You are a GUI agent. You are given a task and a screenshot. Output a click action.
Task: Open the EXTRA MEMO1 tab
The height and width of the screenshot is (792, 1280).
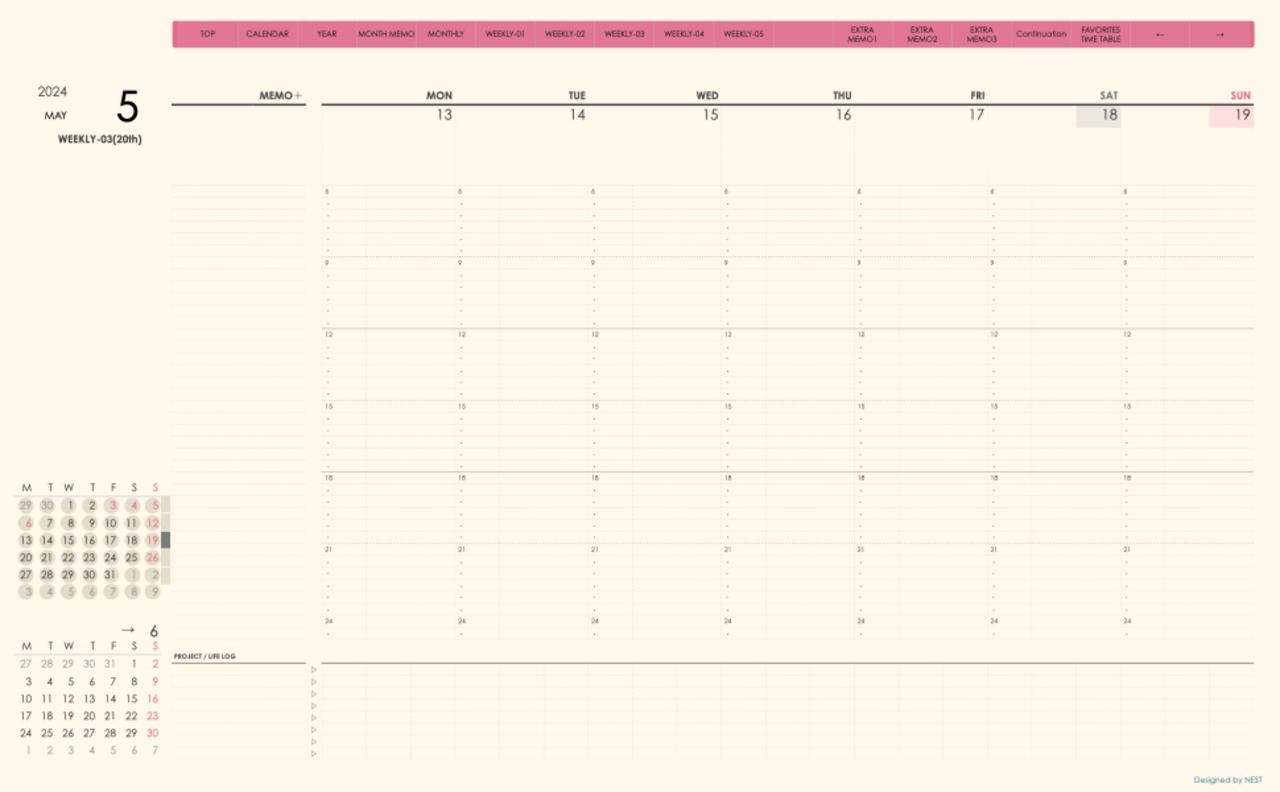point(862,34)
